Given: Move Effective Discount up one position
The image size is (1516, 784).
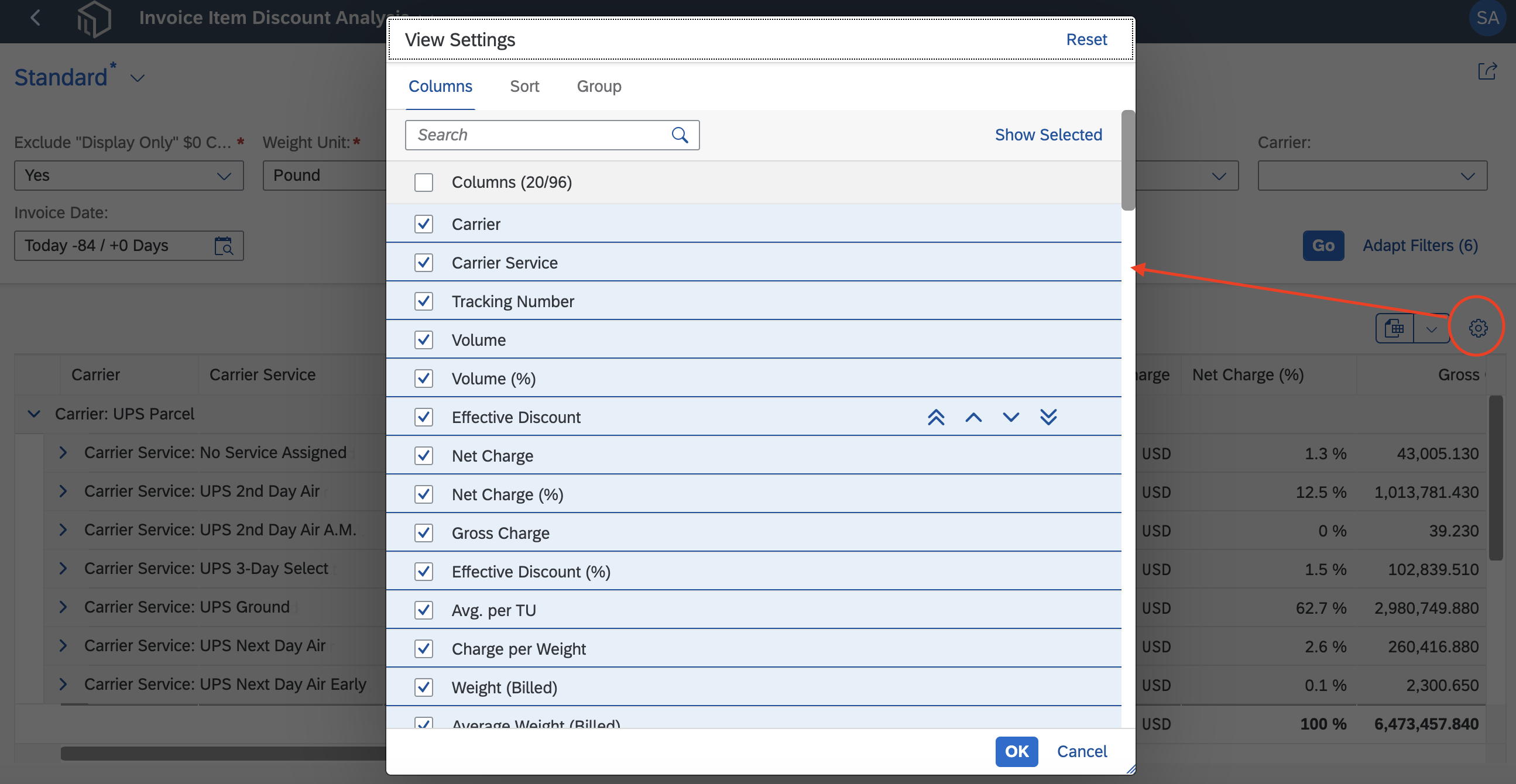Looking at the screenshot, I should (973, 417).
